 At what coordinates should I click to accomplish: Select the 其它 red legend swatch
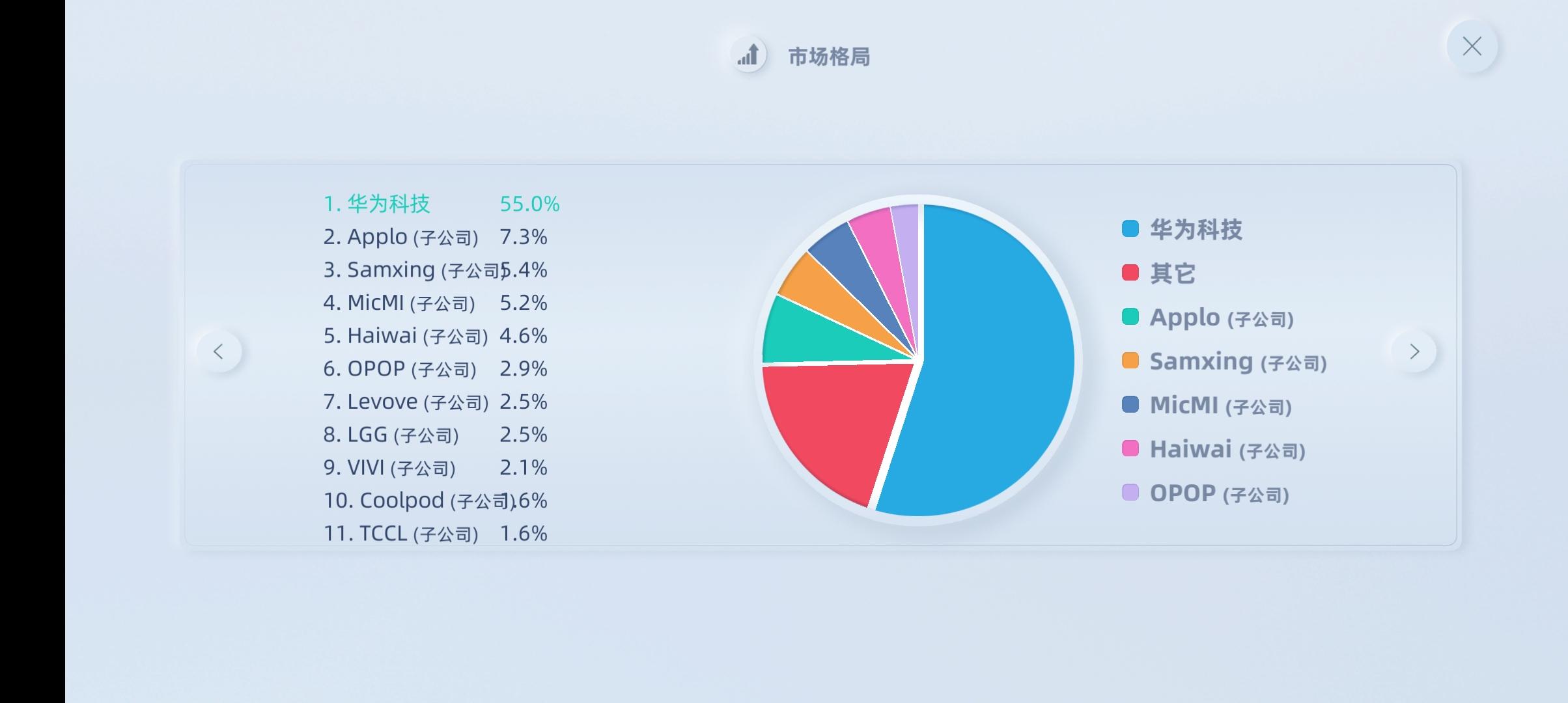[x=1130, y=273]
